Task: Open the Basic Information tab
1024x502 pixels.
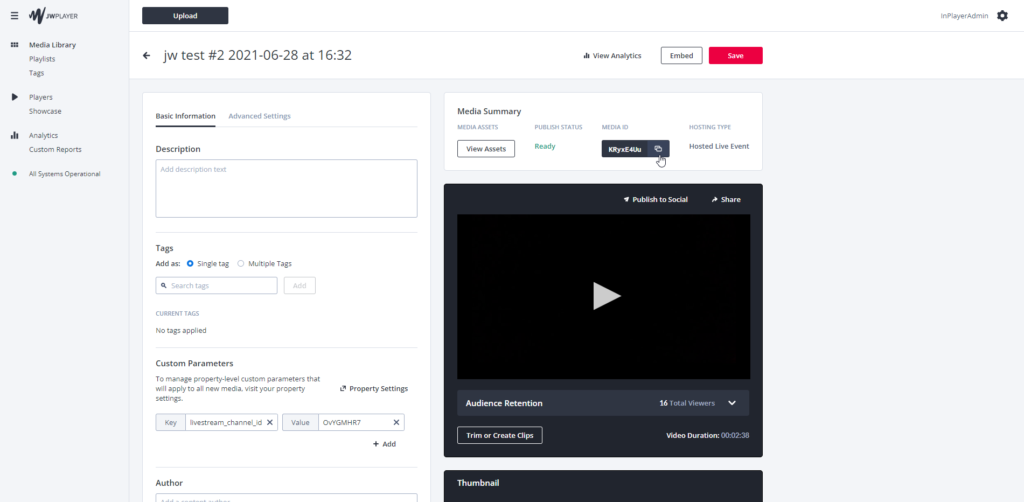Action: [x=185, y=116]
